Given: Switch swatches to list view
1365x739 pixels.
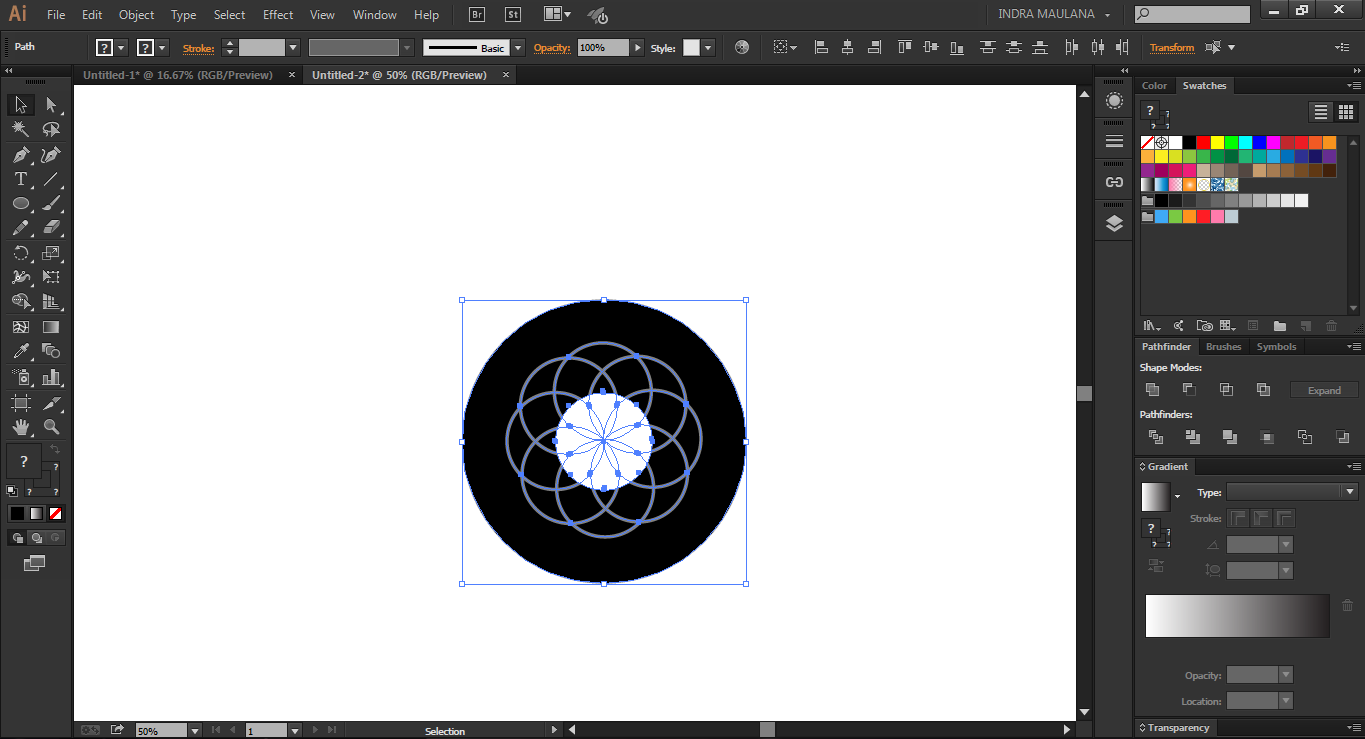Looking at the screenshot, I should (1321, 112).
